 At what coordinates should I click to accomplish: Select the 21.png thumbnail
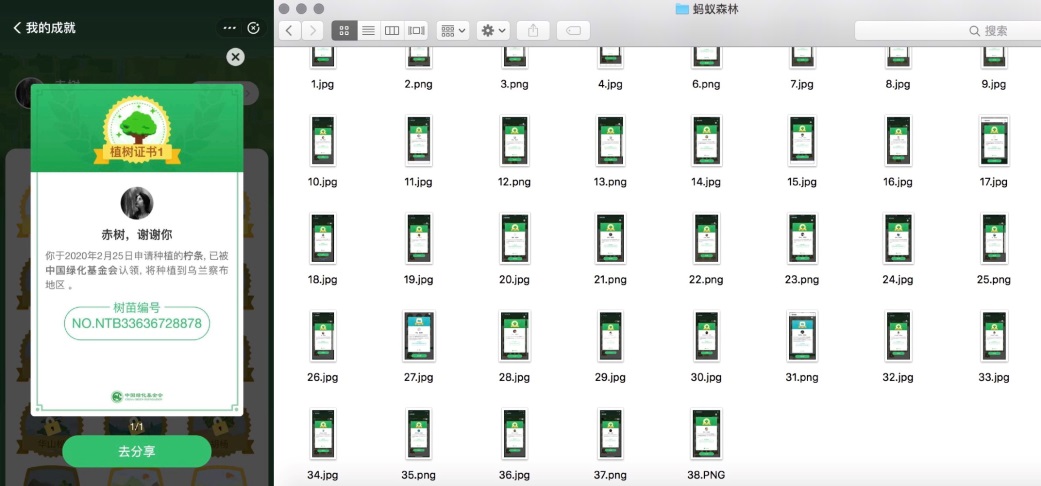click(610, 238)
